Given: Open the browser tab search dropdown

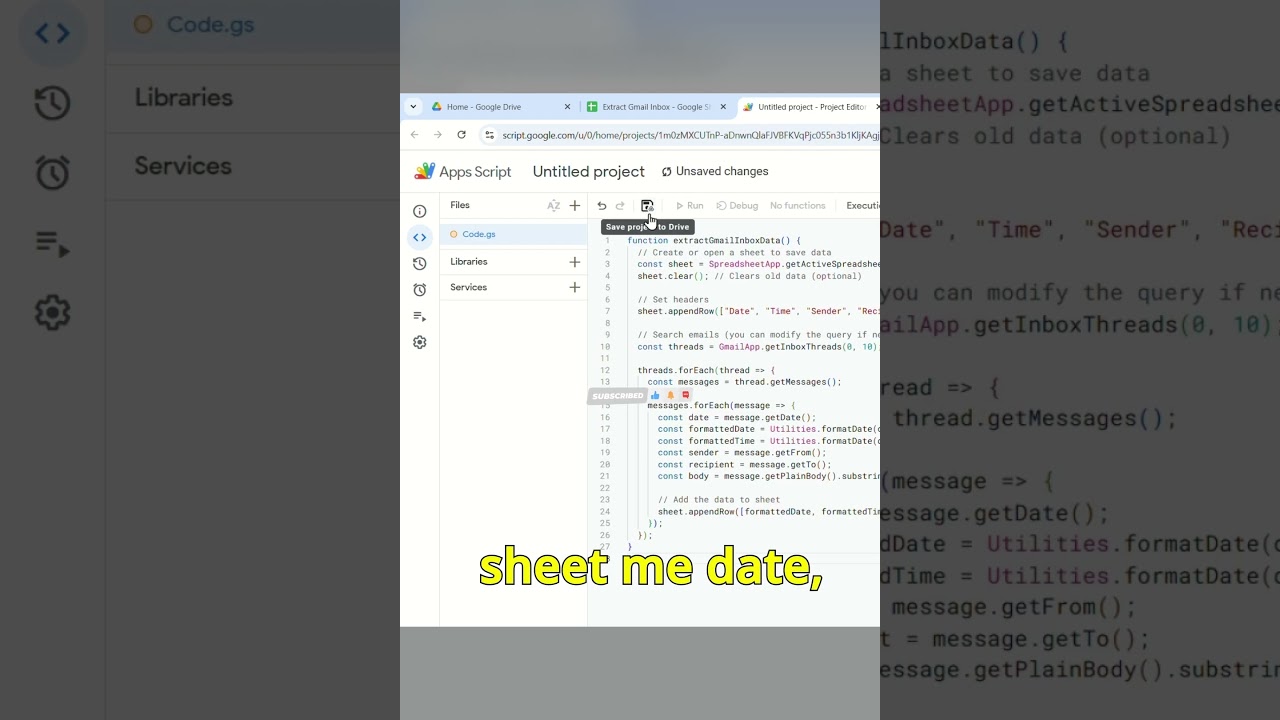Looking at the screenshot, I should click(x=413, y=107).
